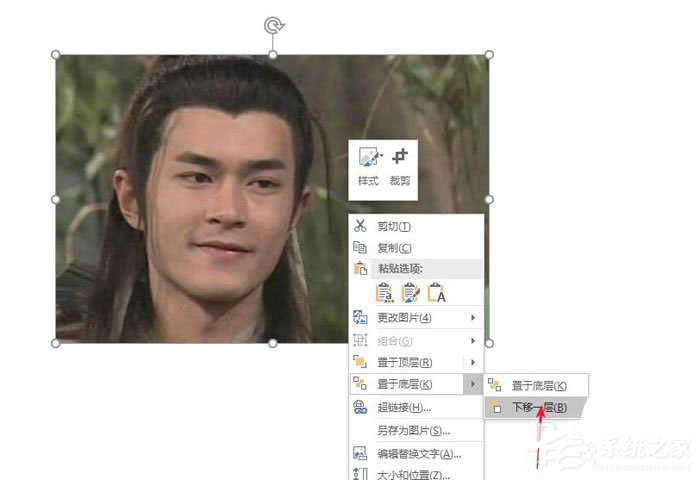This screenshot has width=700, height=480.
Task: Click the top-left resize handle of picture
Action: click(55, 55)
